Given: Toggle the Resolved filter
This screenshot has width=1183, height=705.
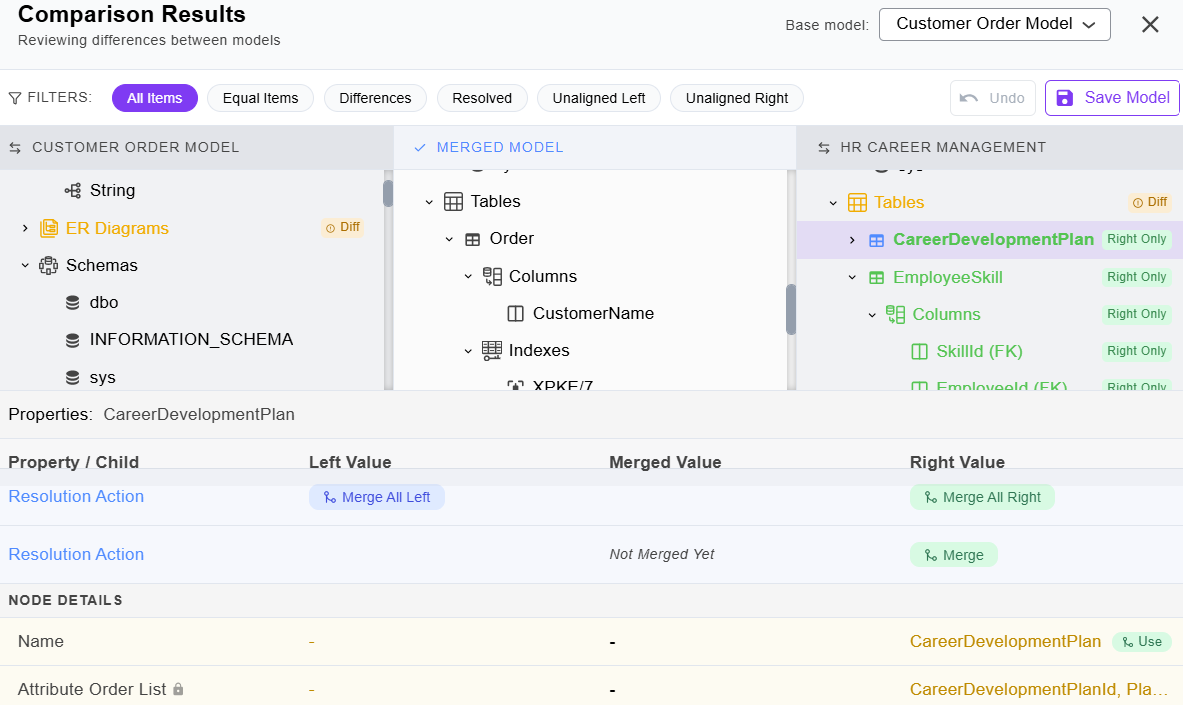Looking at the screenshot, I should [x=482, y=98].
